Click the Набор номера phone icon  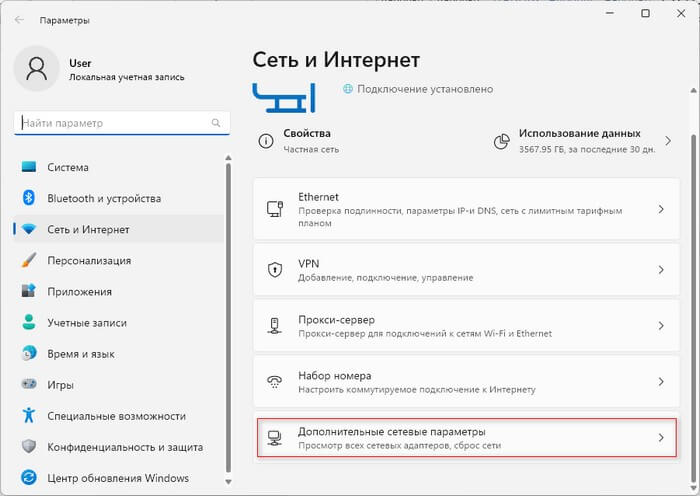click(275, 381)
